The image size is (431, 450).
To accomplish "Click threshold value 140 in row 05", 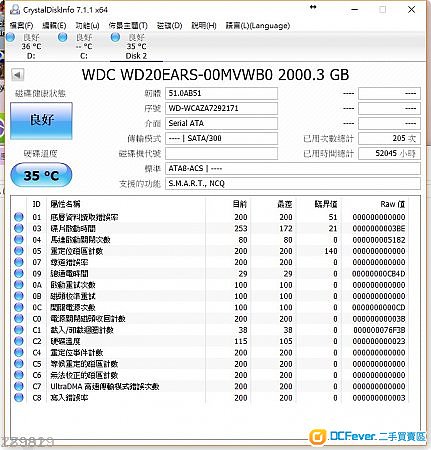I will coord(331,251).
